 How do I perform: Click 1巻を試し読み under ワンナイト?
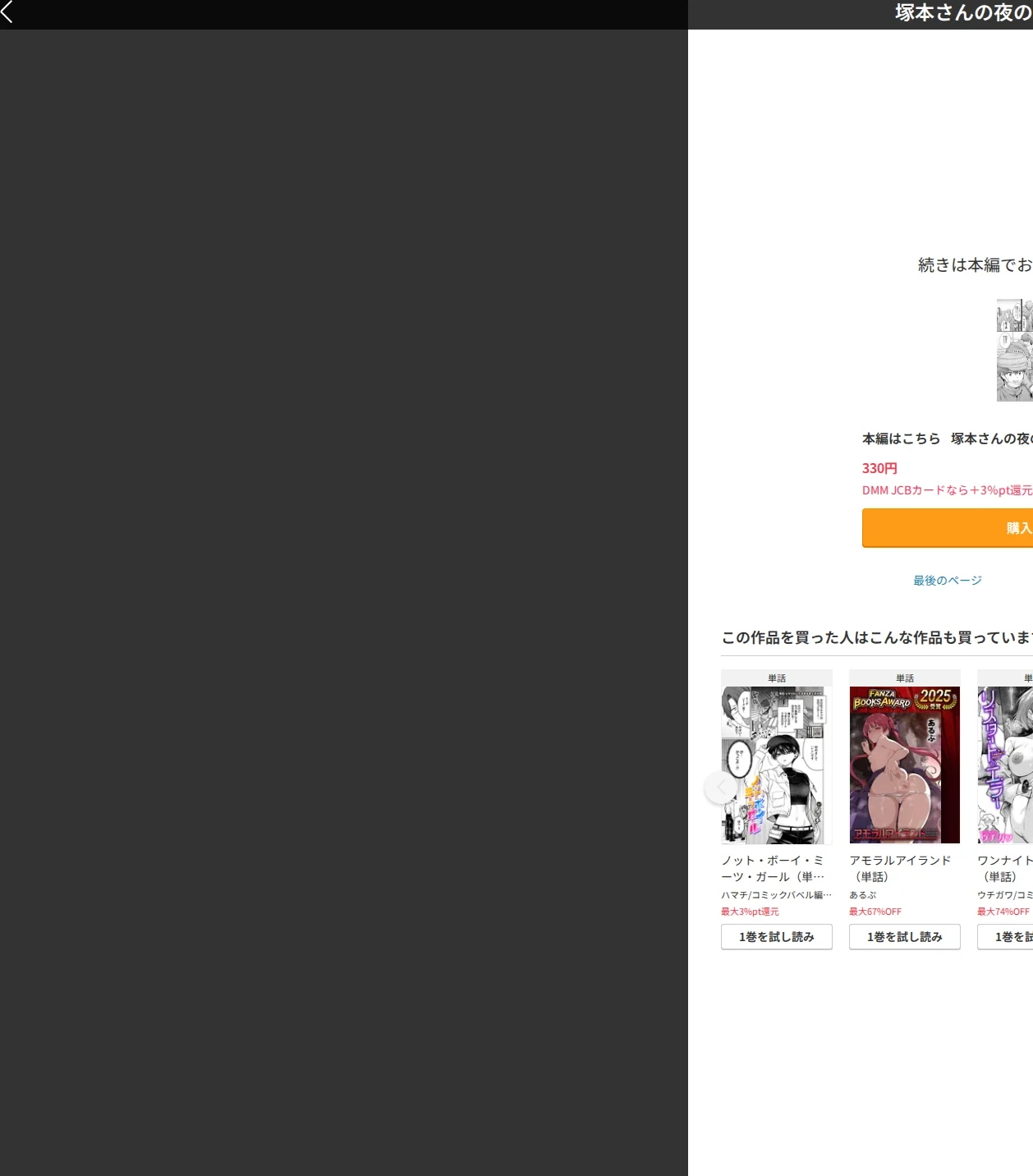tap(1005, 937)
